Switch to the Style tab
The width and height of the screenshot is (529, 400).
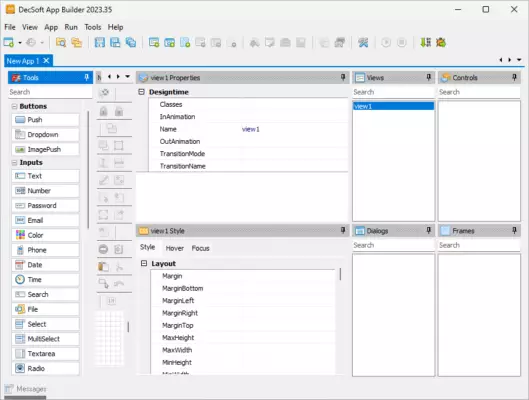point(147,247)
